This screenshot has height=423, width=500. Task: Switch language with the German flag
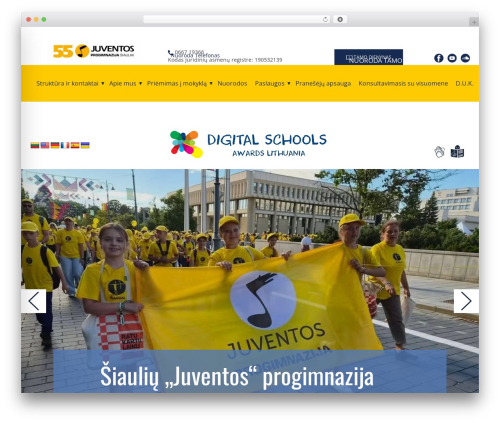[55, 145]
